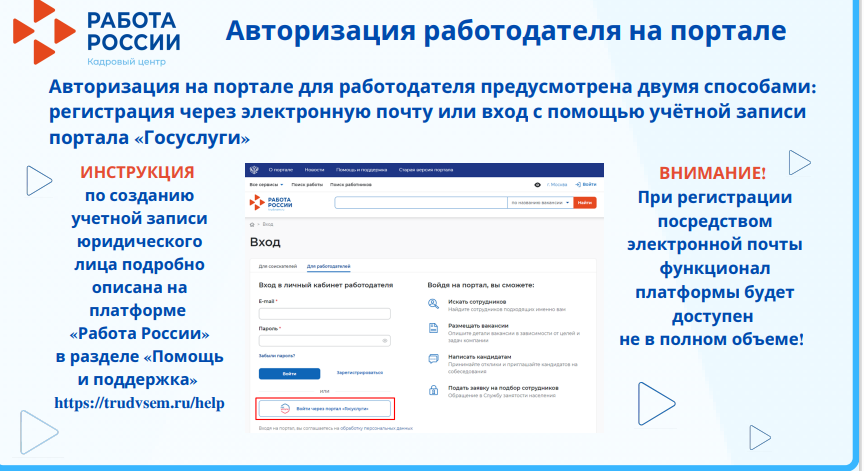
Task: Click the 'Искать сотрудников' text
Action: [477, 302]
